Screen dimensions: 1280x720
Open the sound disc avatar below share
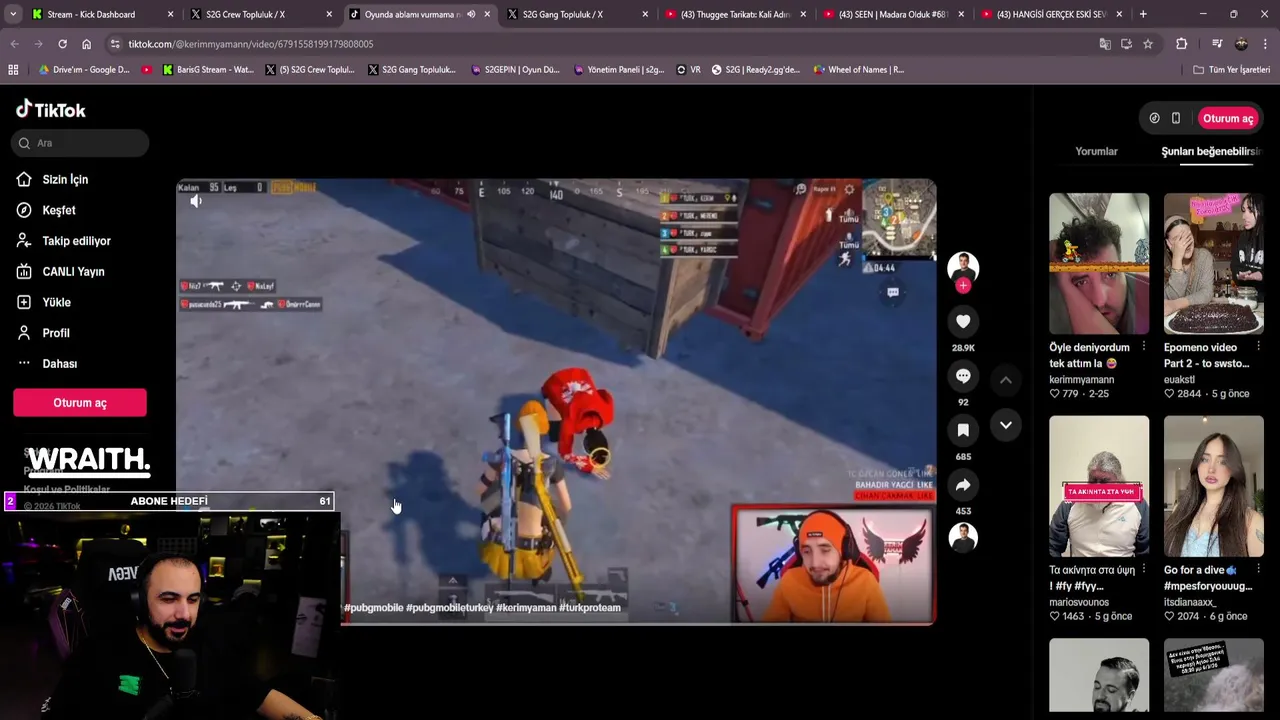(x=963, y=538)
